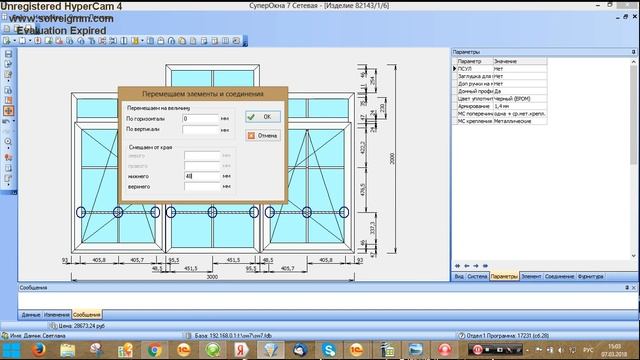
Task: Select the ПСУЛ parameter row
Action: coord(500,69)
